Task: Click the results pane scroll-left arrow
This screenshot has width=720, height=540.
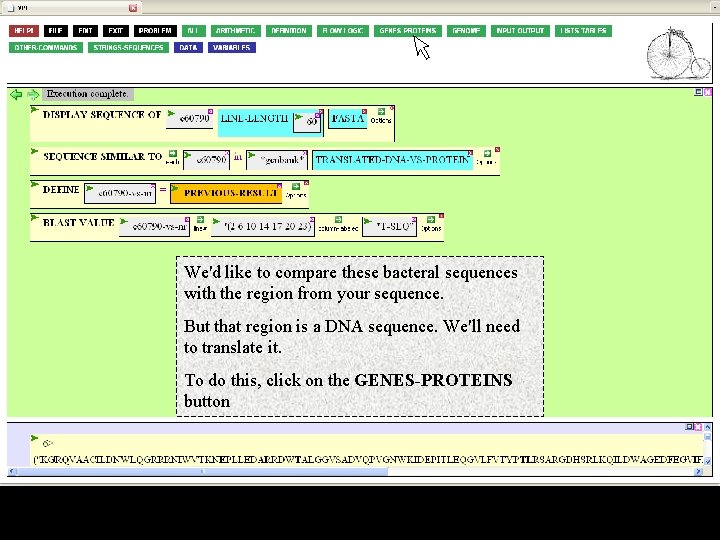Action: pos(12,471)
